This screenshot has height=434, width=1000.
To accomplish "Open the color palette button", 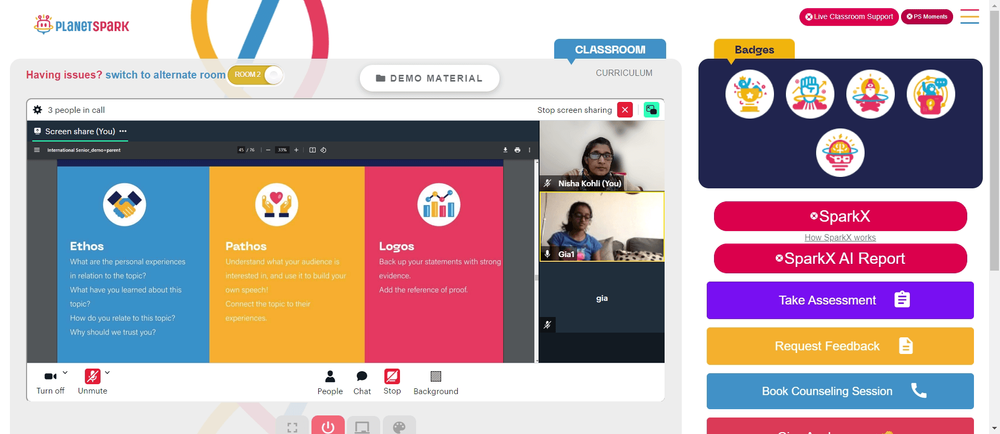I will 399,426.
